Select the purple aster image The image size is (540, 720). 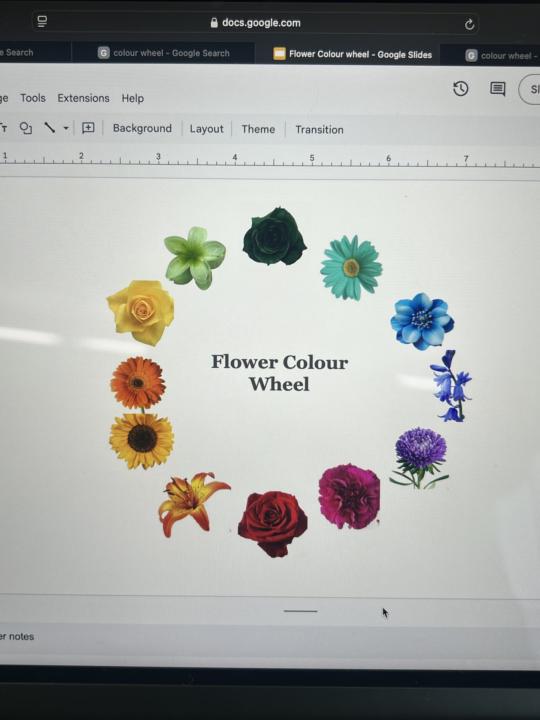click(x=419, y=457)
